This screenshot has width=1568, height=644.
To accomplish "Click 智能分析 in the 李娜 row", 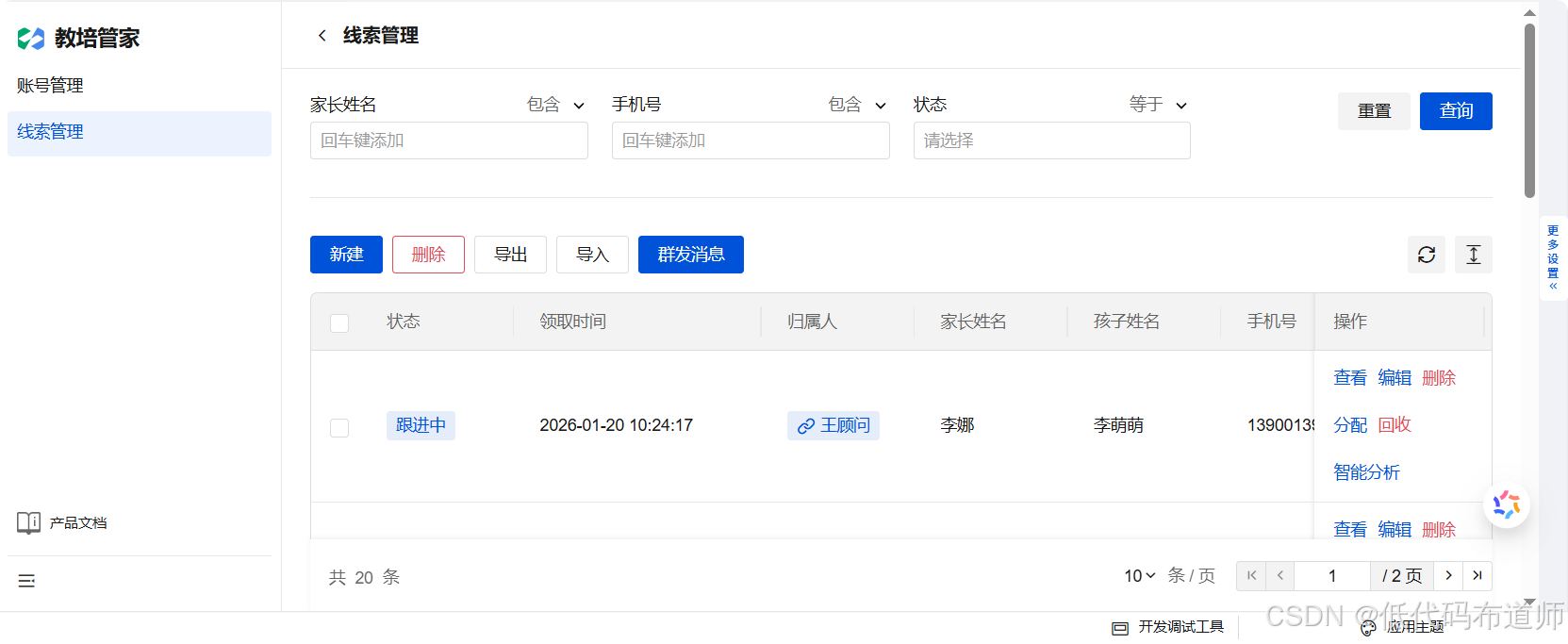I will pyautogui.click(x=1366, y=472).
